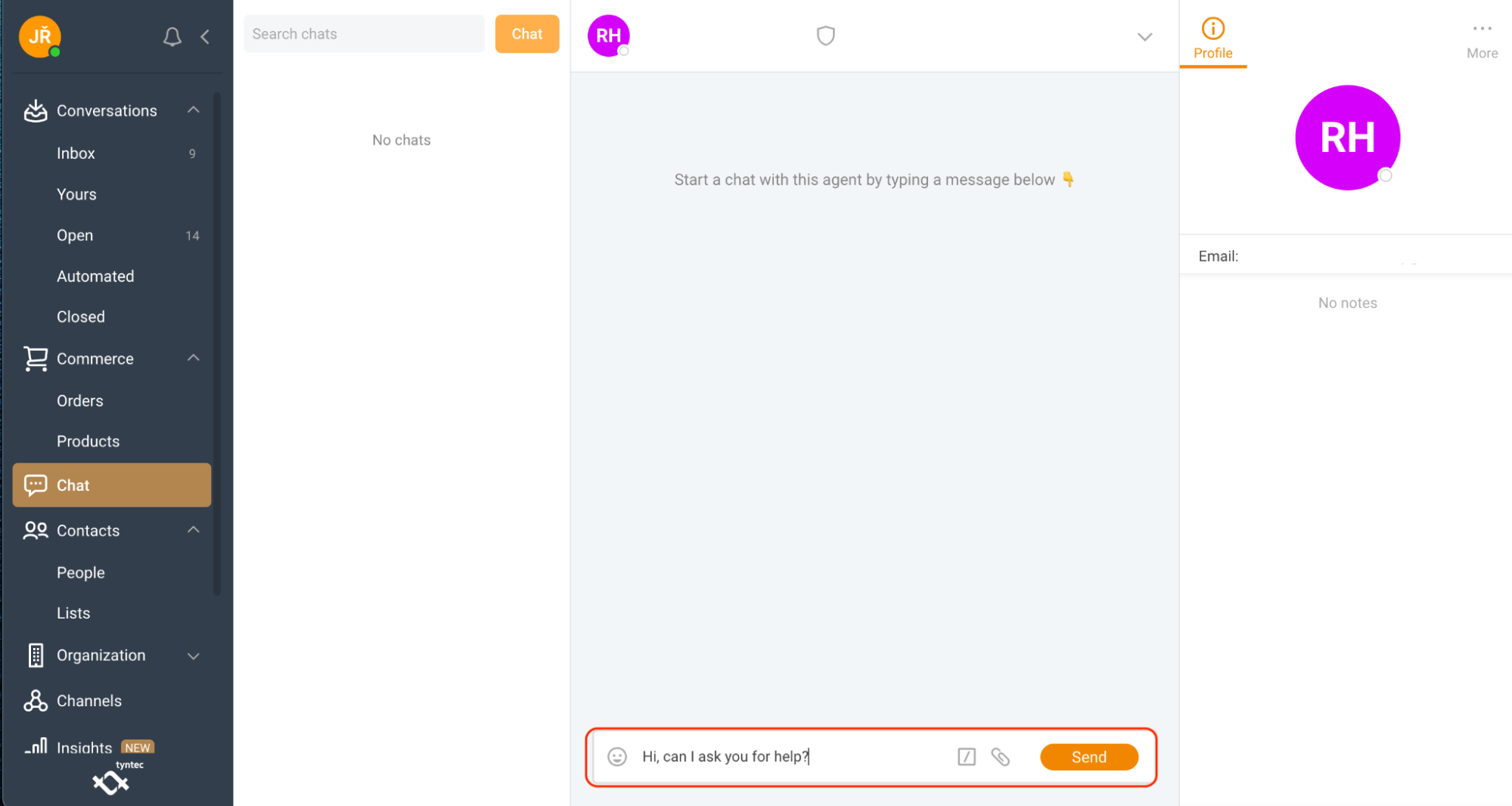This screenshot has width=1512, height=806.
Task: Send the typed message
Action: (x=1089, y=757)
